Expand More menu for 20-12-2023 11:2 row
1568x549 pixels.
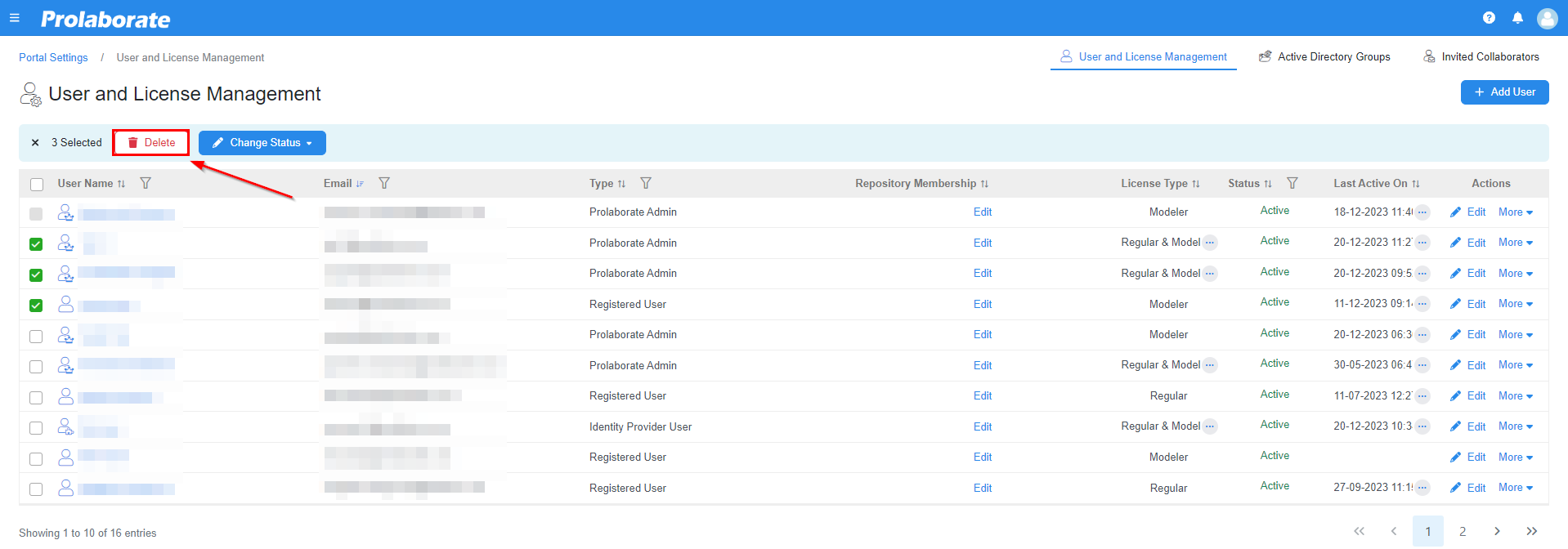coord(1516,243)
